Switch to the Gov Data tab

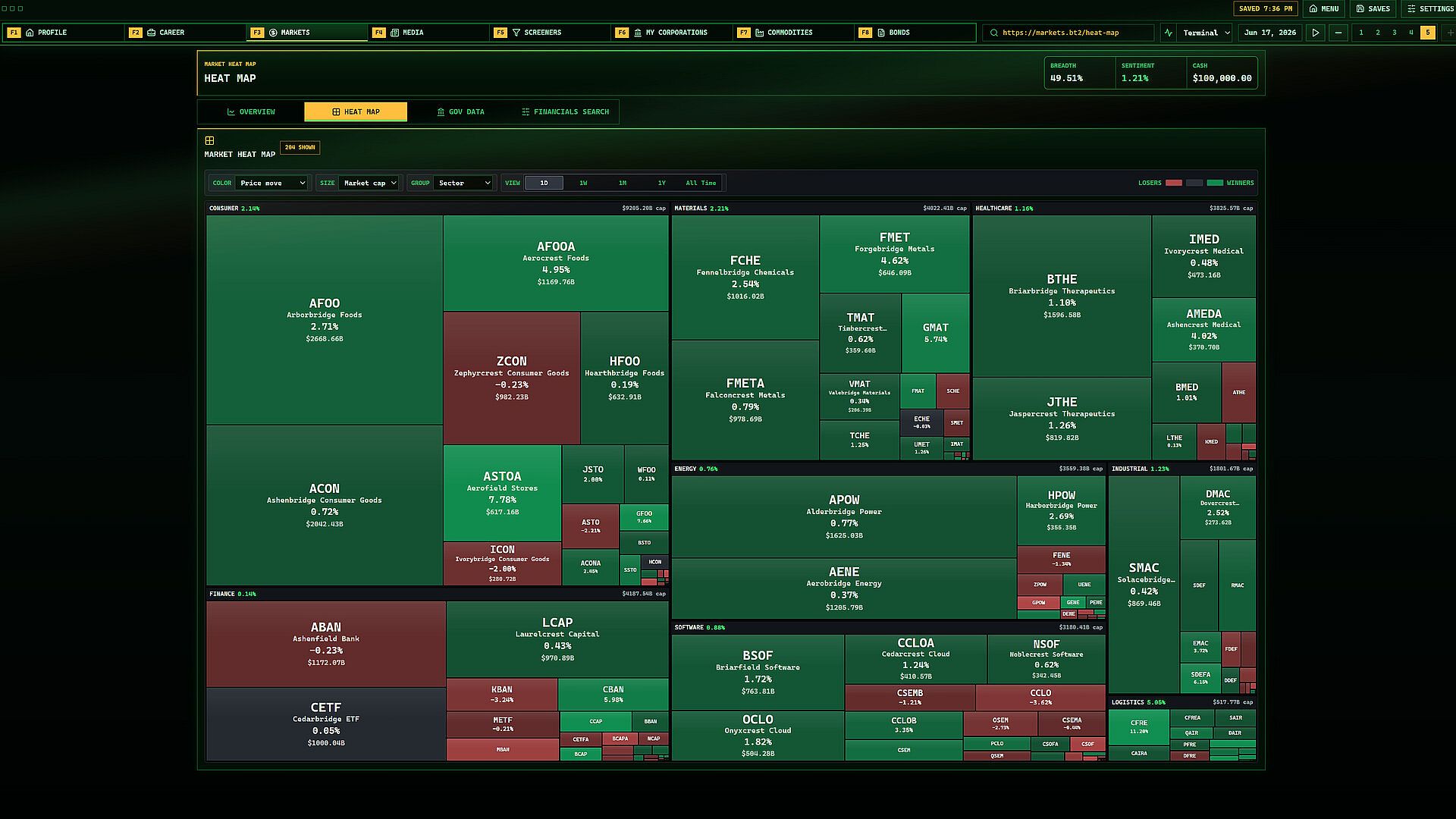click(460, 111)
